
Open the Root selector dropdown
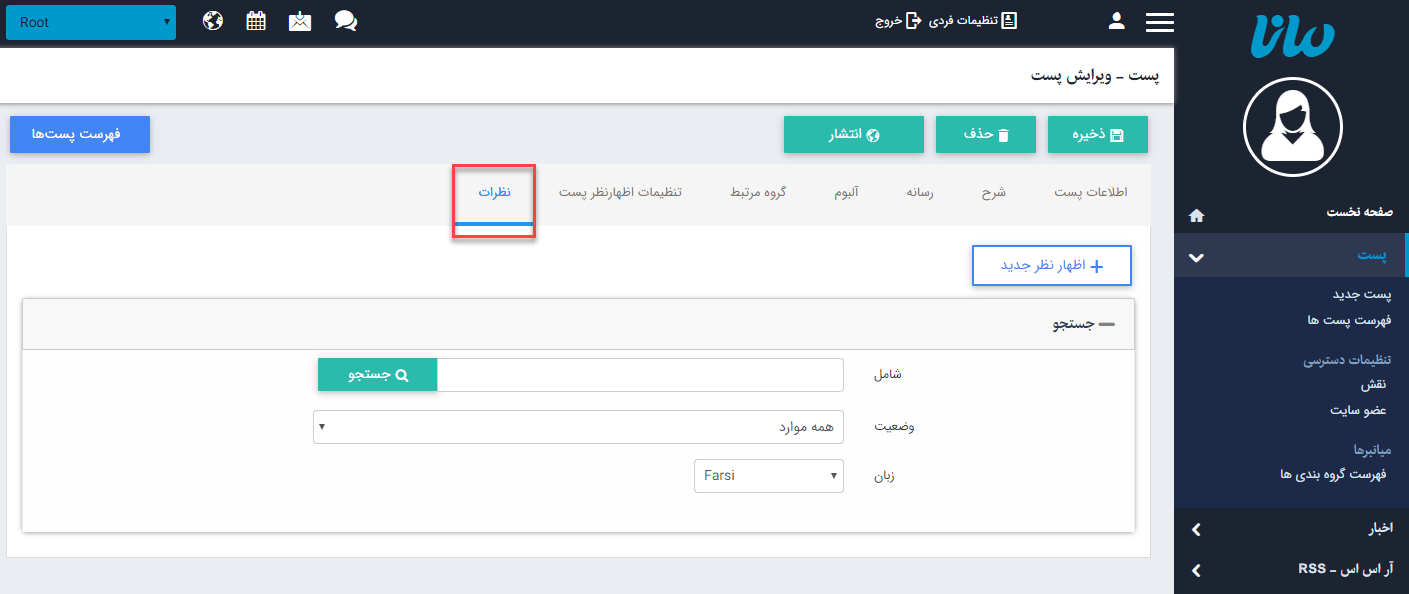pyautogui.click(x=90, y=21)
